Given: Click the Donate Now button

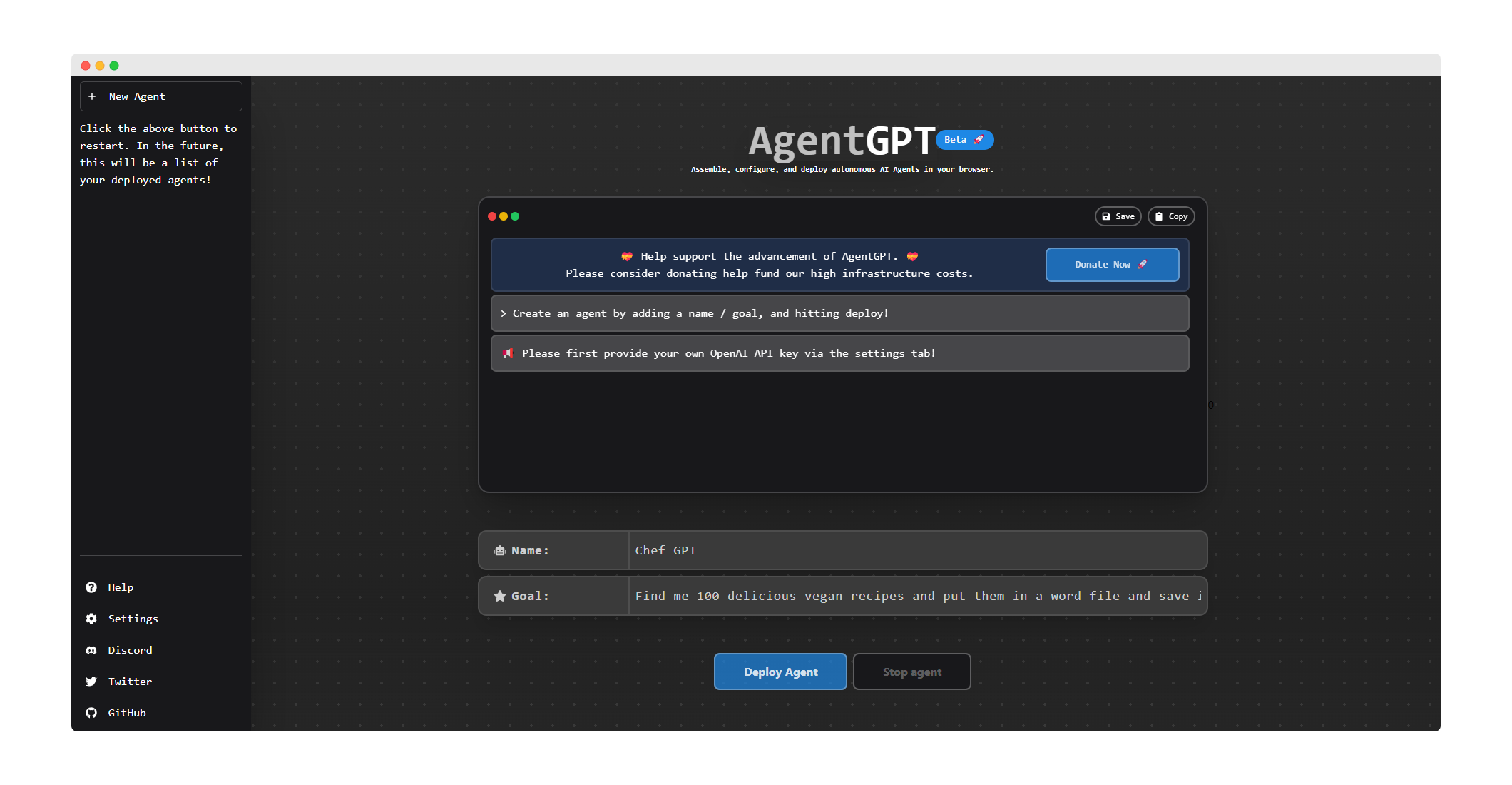Looking at the screenshot, I should coord(1112,265).
